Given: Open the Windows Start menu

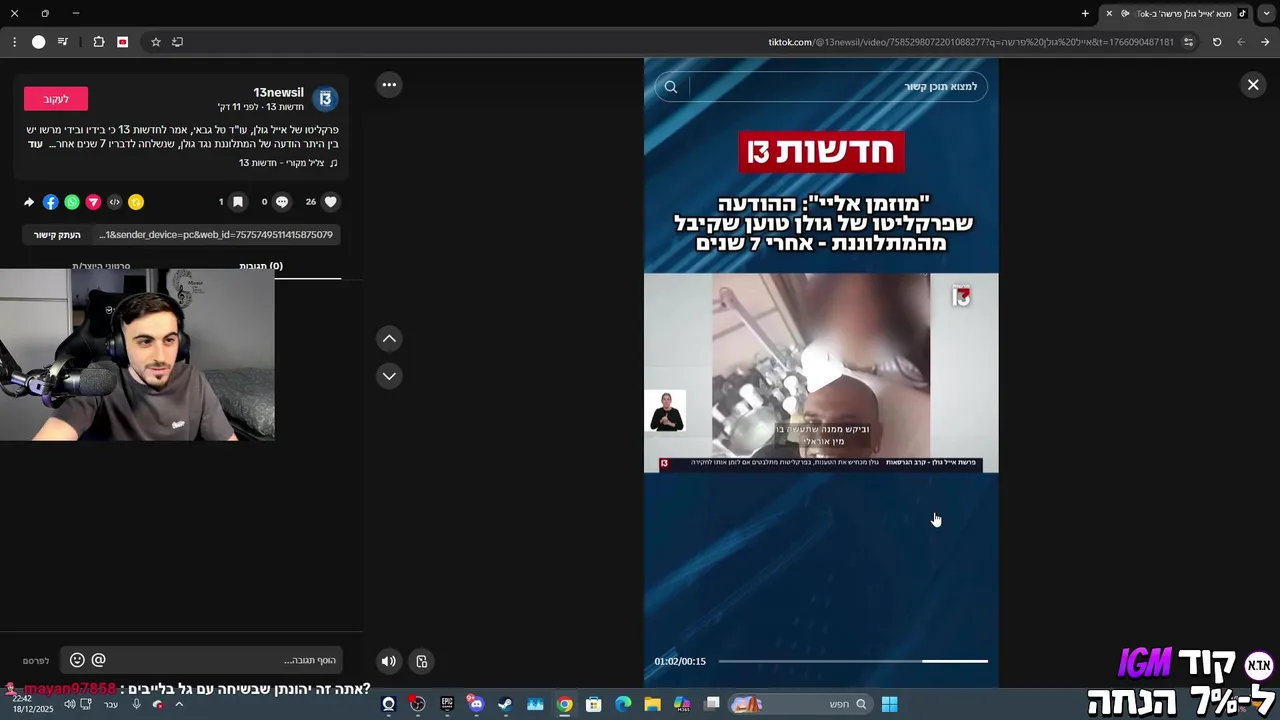Looking at the screenshot, I should click(x=889, y=704).
